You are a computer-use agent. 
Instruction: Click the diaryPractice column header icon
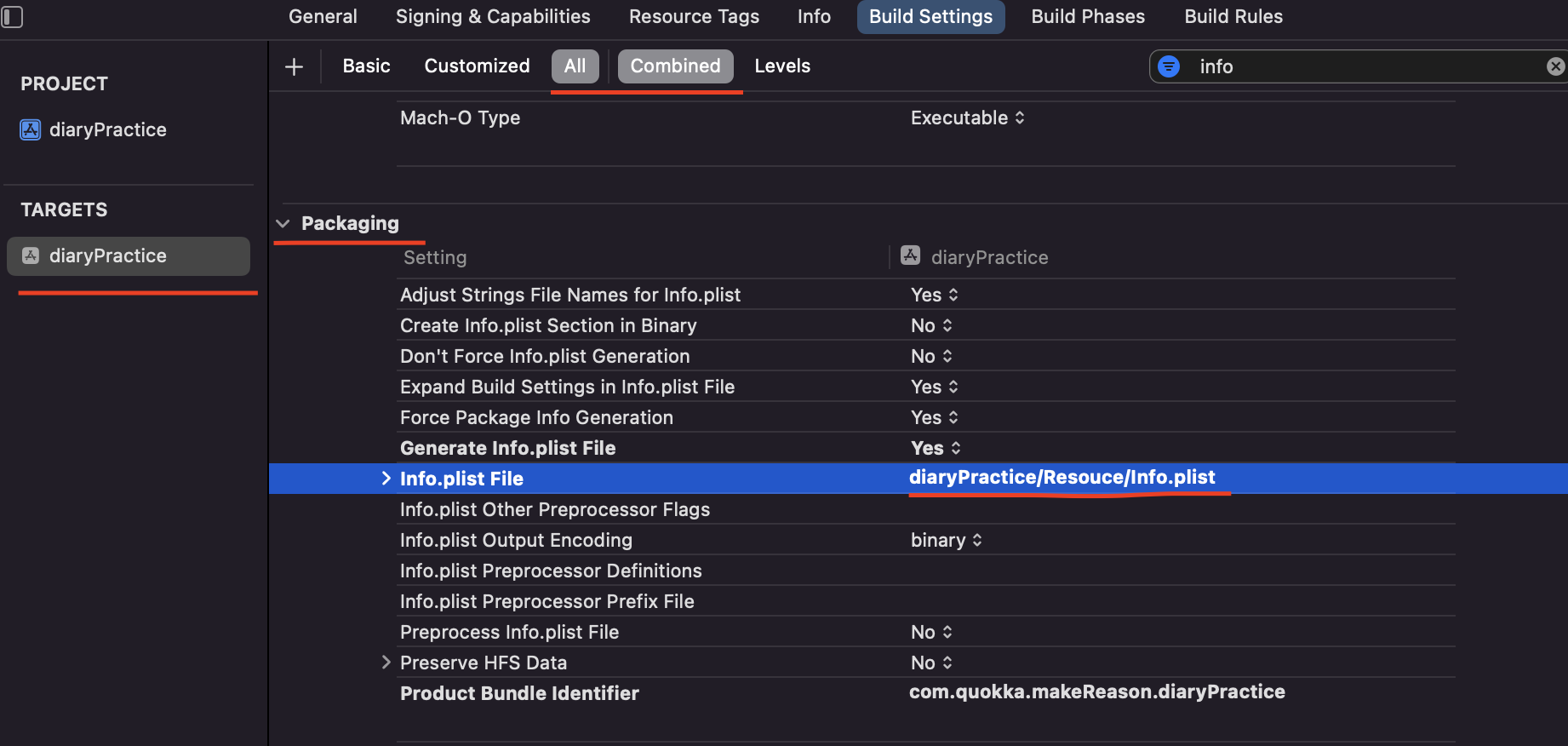911,255
